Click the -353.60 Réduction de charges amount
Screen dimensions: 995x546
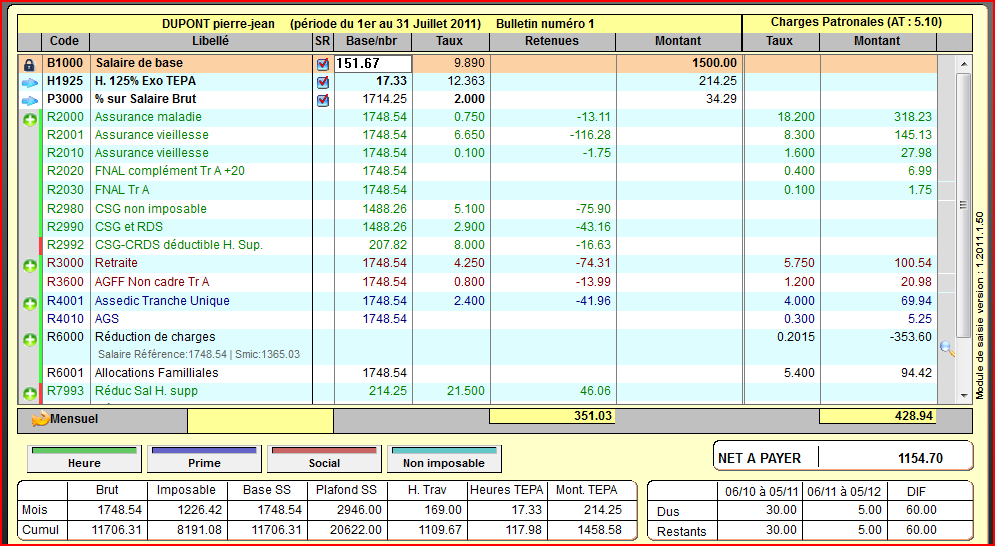click(x=910, y=336)
